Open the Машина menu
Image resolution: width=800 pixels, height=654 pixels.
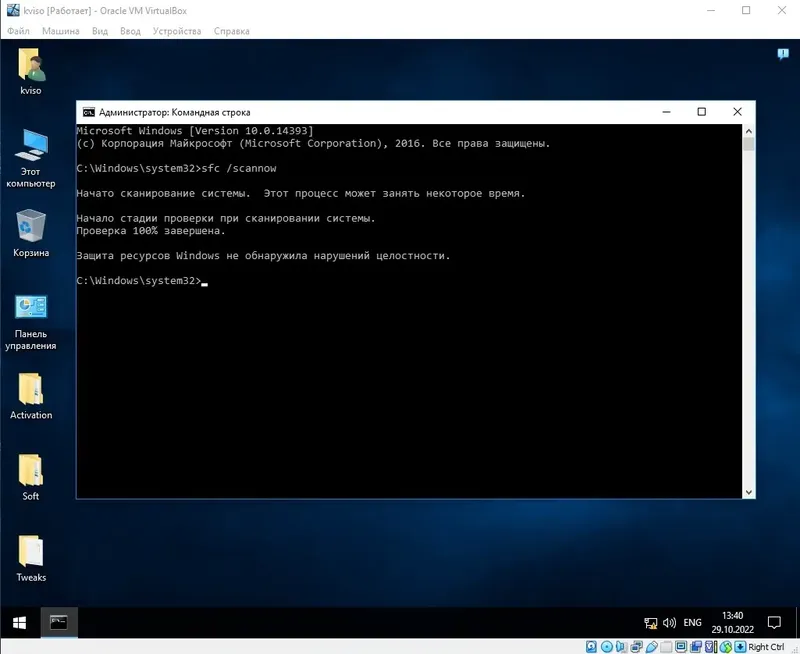tap(62, 30)
